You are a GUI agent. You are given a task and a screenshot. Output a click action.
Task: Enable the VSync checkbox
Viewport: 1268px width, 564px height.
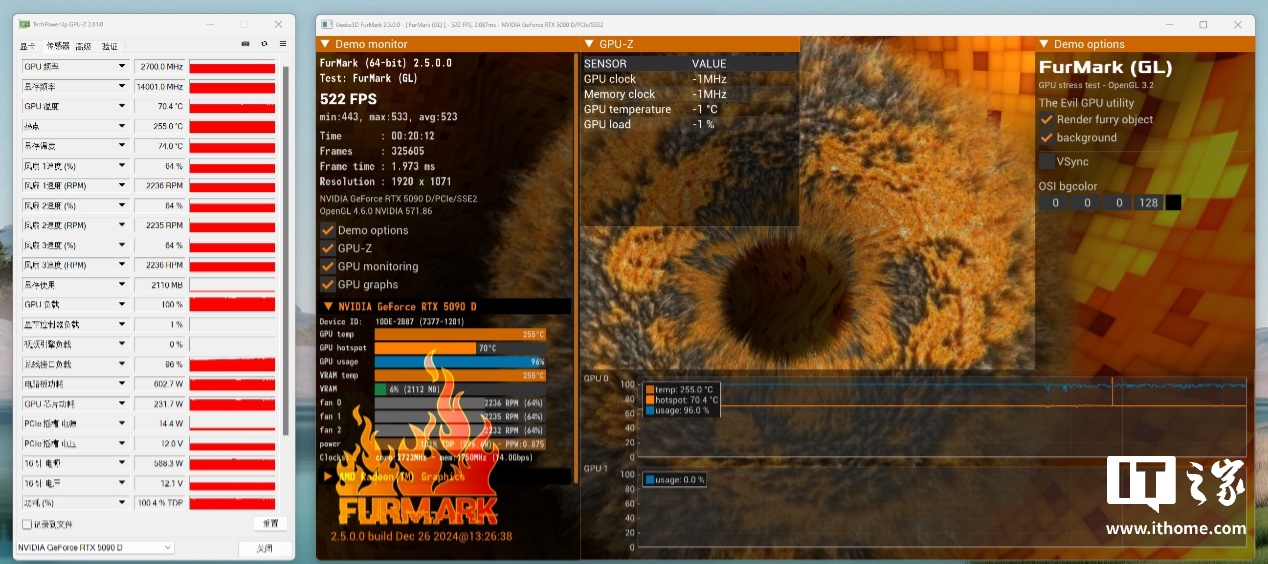(x=1047, y=161)
